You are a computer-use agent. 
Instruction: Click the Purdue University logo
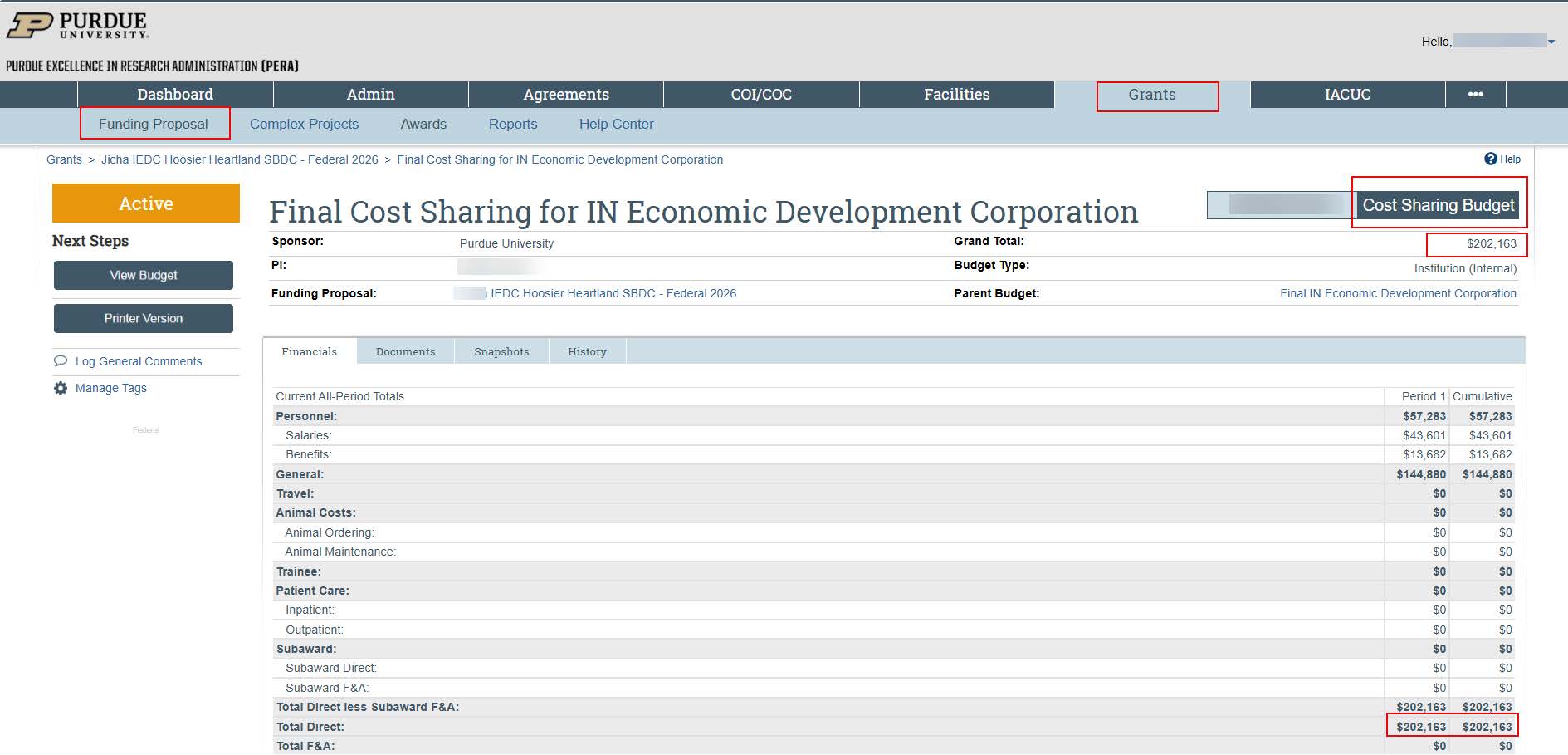coord(77,26)
